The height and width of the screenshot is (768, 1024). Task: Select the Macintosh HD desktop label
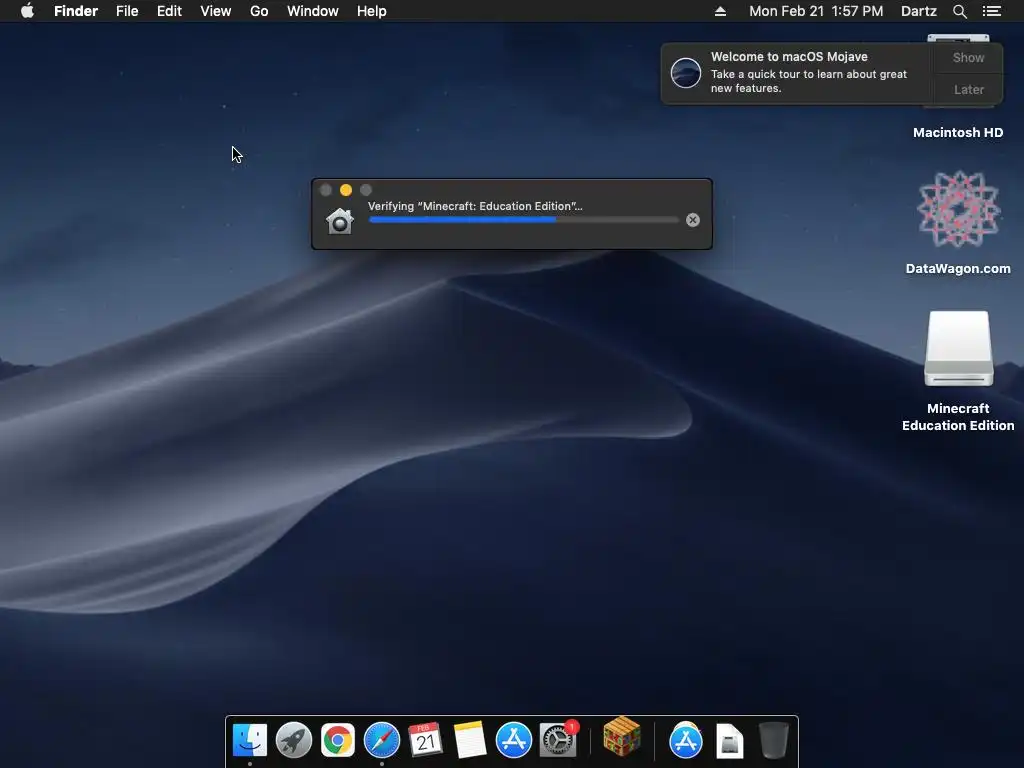pyautogui.click(x=957, y=133)
